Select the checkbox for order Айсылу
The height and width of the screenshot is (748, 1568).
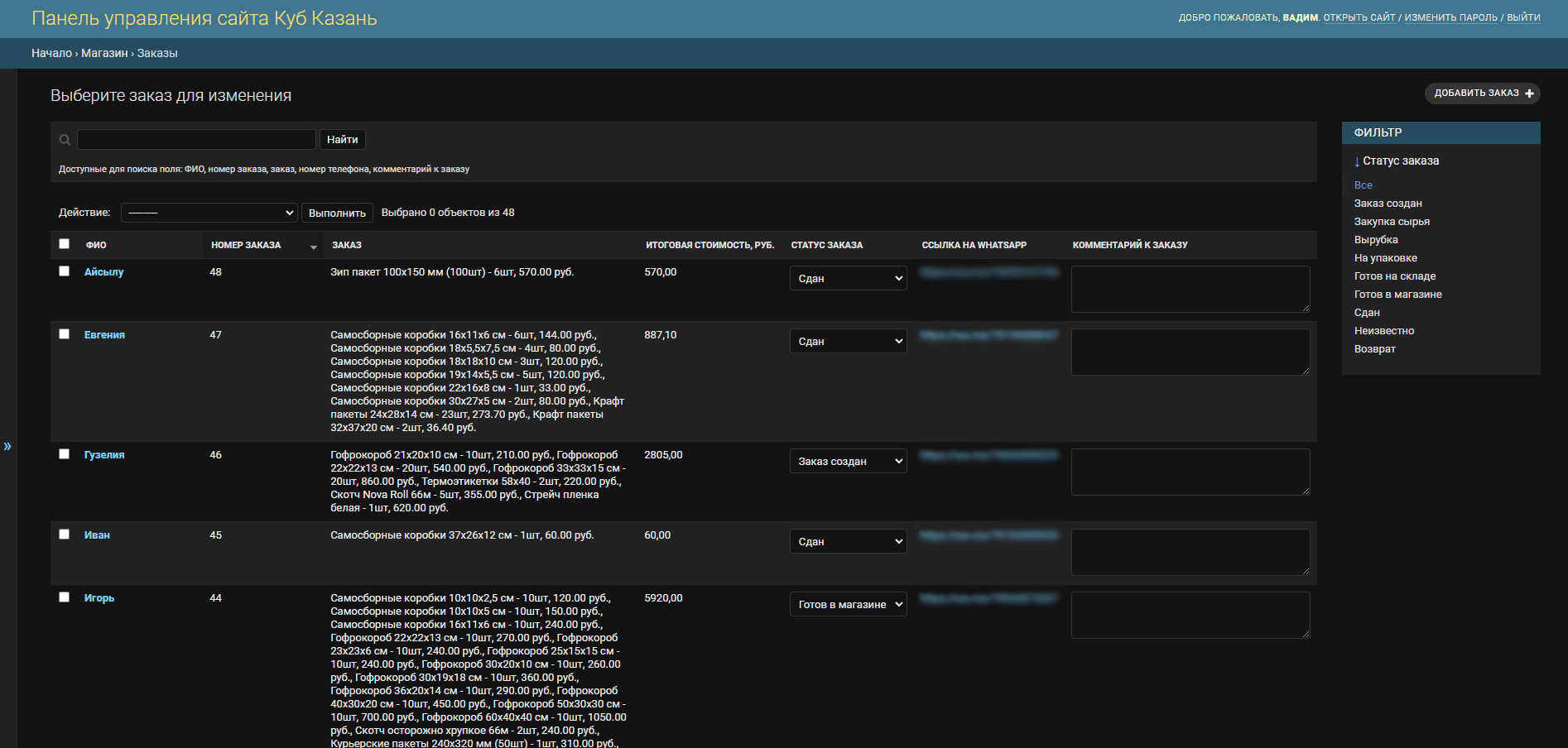pos(65,271)
